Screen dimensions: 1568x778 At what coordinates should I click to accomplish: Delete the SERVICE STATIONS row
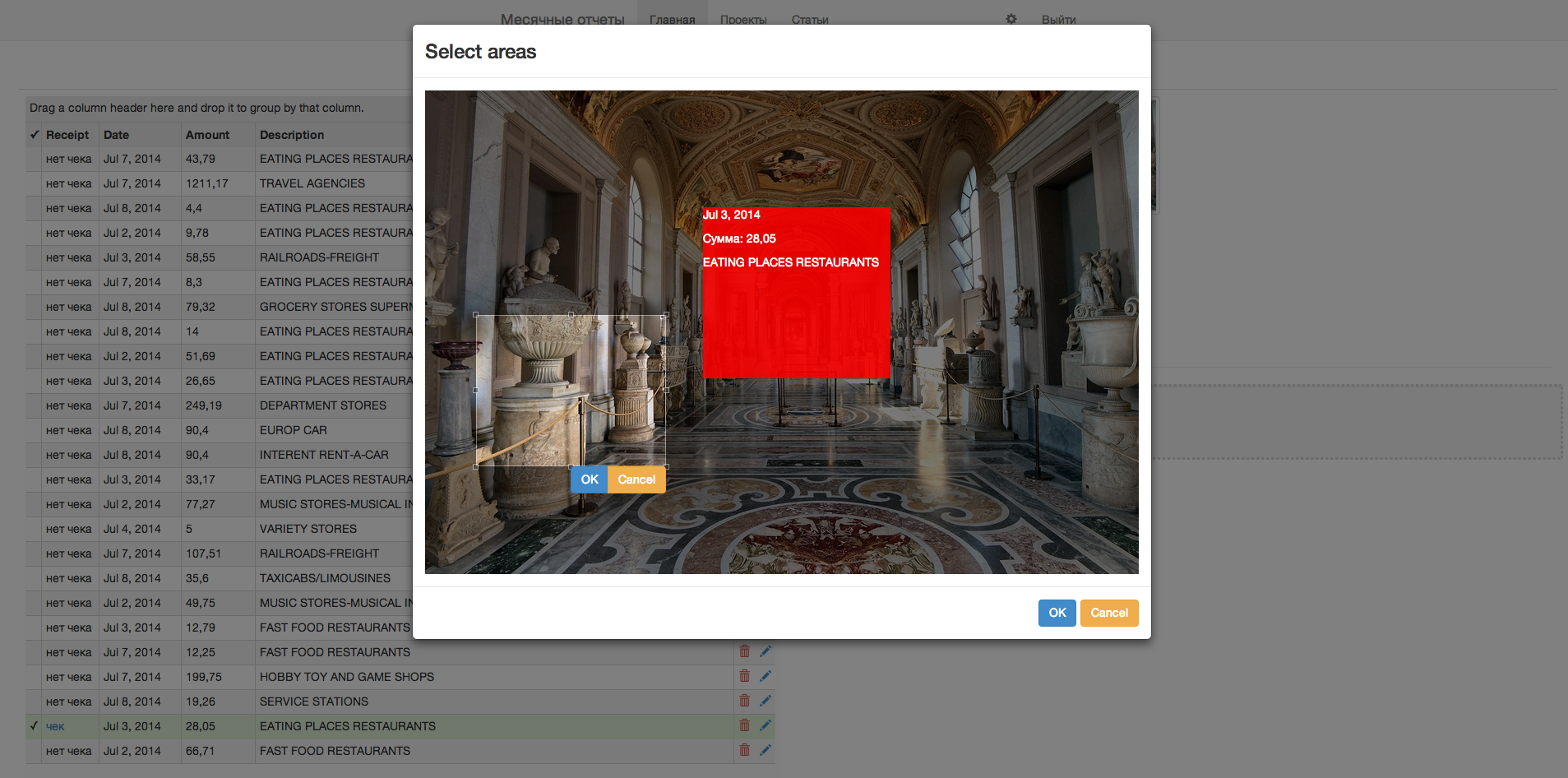(x=744, y=701)
